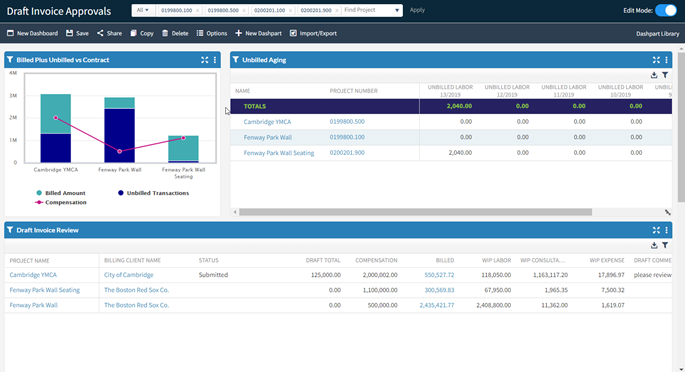685x372 pixels.
Task: Click project number 0199800.500 link
Action: click(x=347, y=121)
